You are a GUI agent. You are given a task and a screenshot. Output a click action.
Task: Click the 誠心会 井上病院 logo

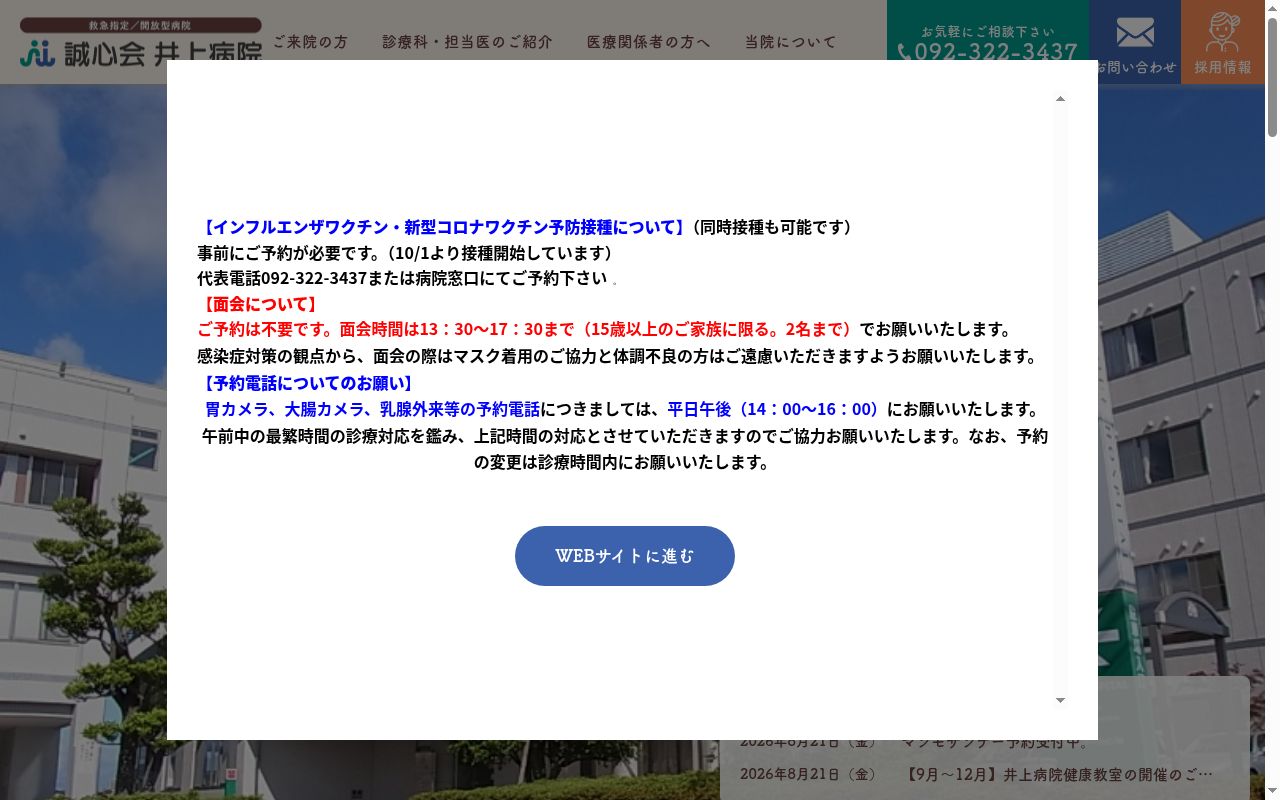(141, 42)
